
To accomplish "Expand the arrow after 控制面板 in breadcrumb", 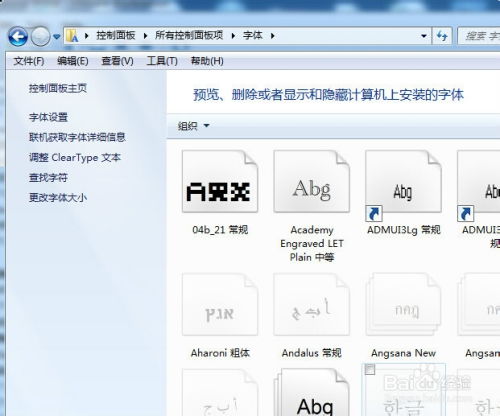I will coord(146,36).
